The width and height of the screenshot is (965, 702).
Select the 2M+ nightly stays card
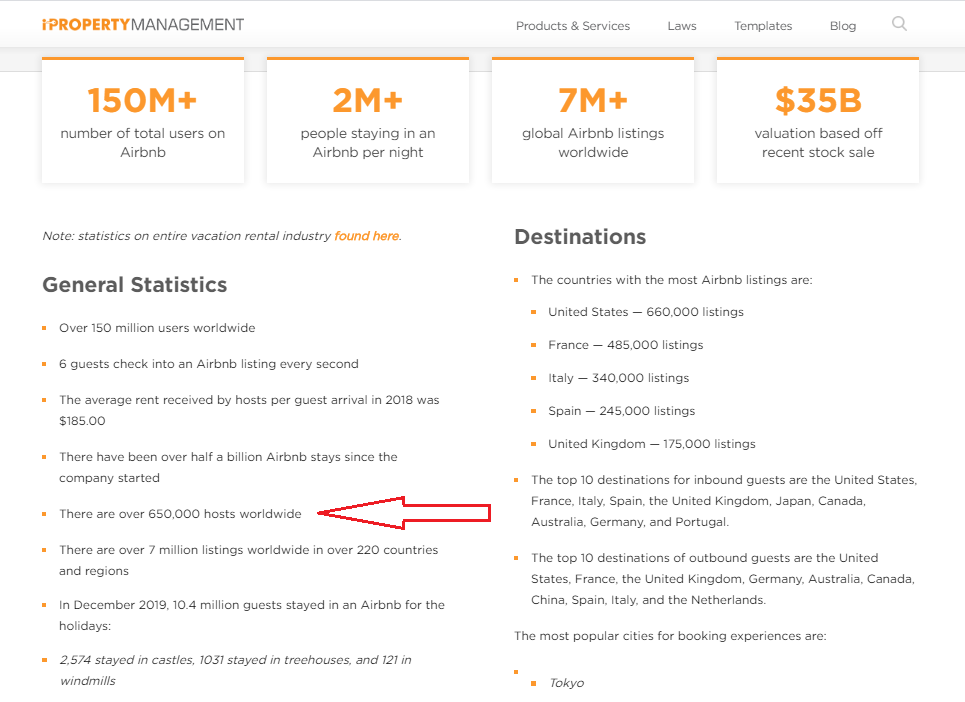367,120
